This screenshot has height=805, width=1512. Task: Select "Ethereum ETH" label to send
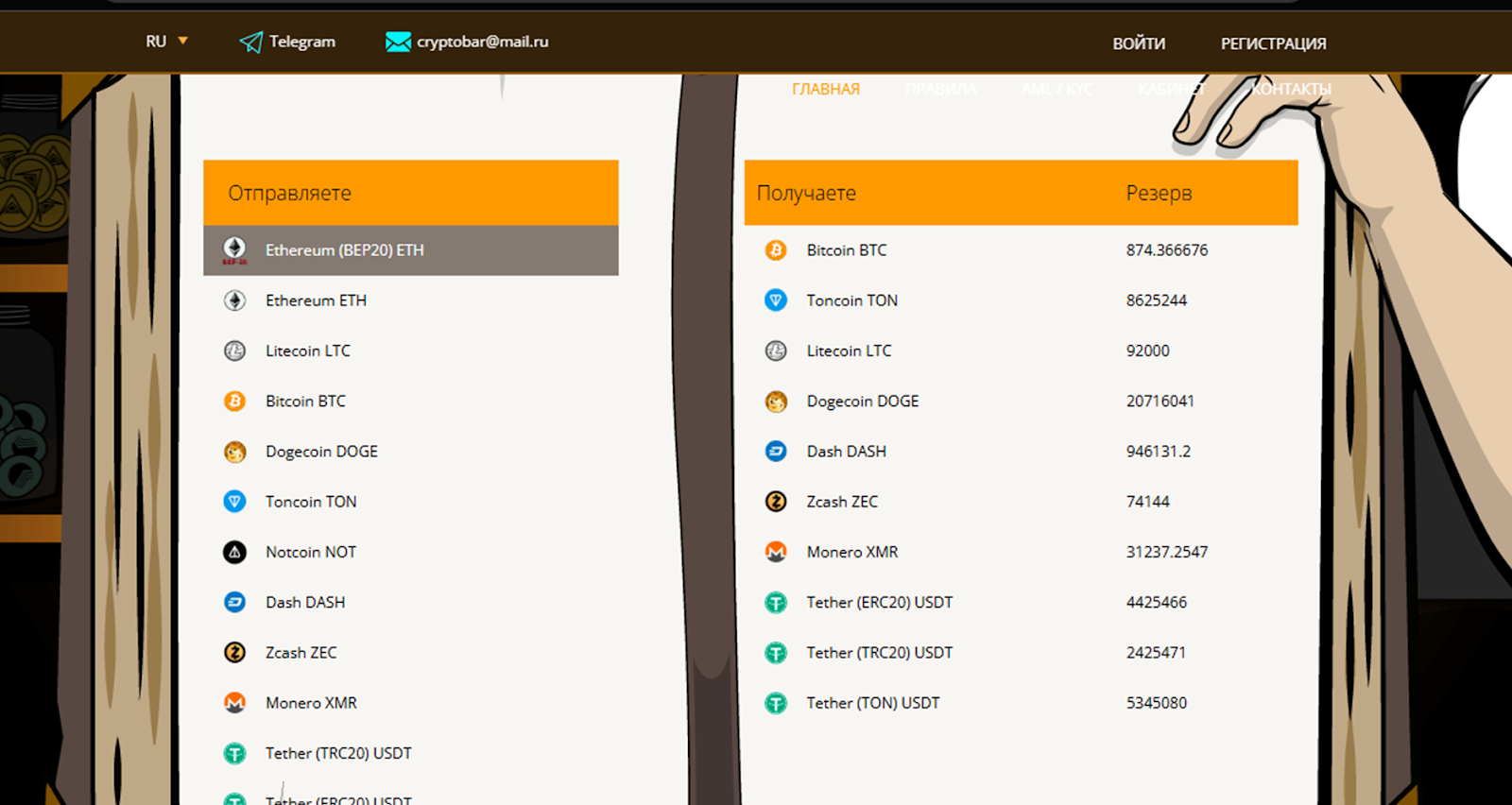click(x=316, y=300)
